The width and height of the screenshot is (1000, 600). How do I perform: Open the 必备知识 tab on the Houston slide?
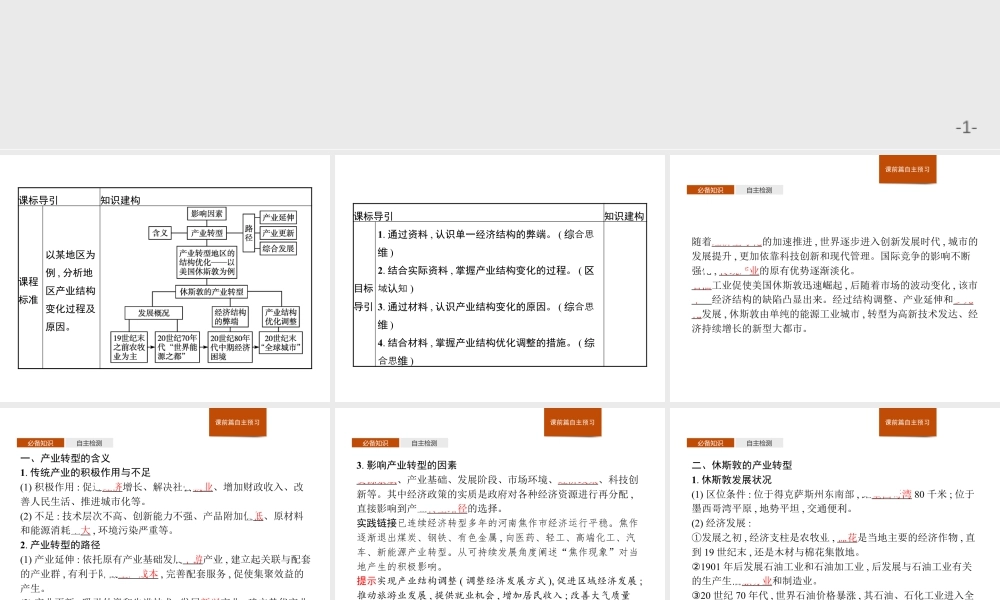pos(711,441)
